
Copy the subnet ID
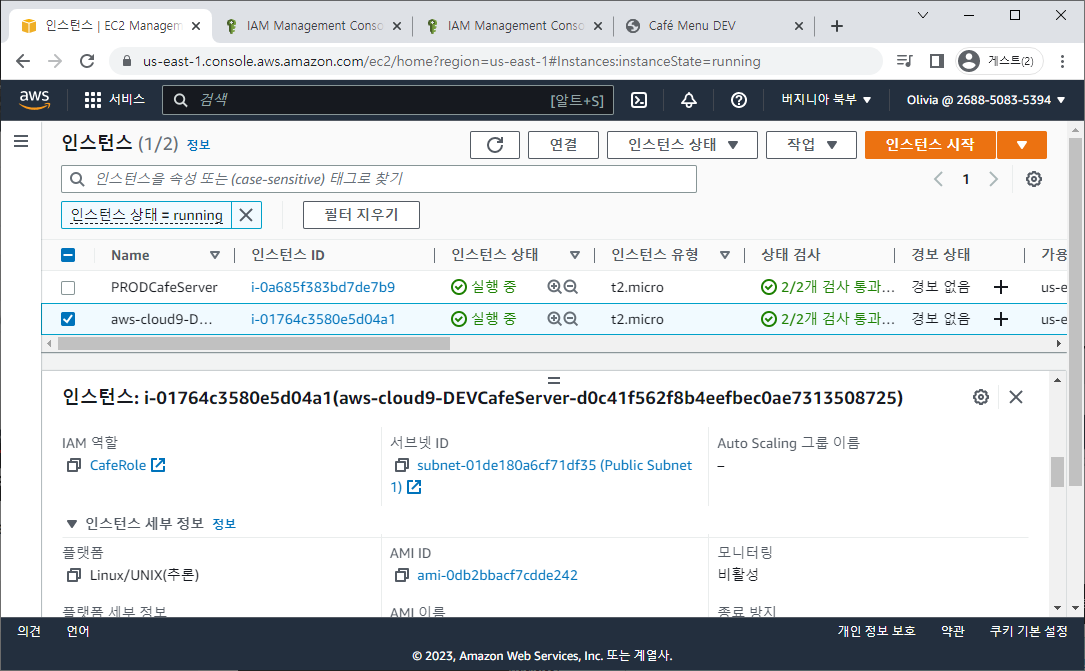[401, 466]
